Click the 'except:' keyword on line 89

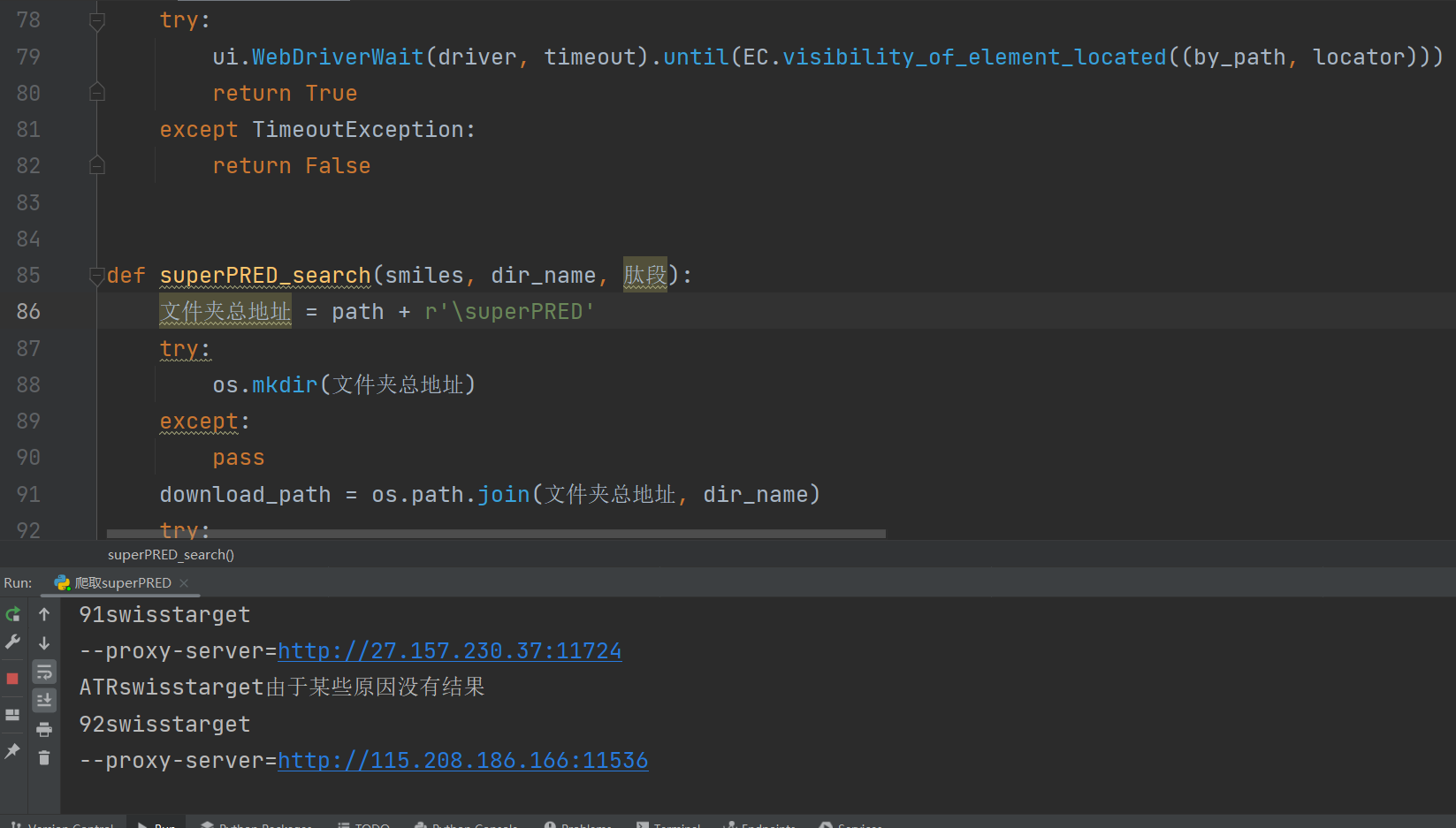tap(205, 422)
